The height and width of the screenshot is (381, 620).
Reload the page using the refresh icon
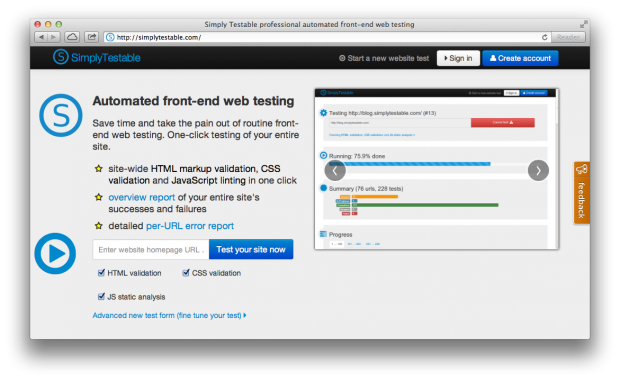pyautogui.click(x=544, y=37)
